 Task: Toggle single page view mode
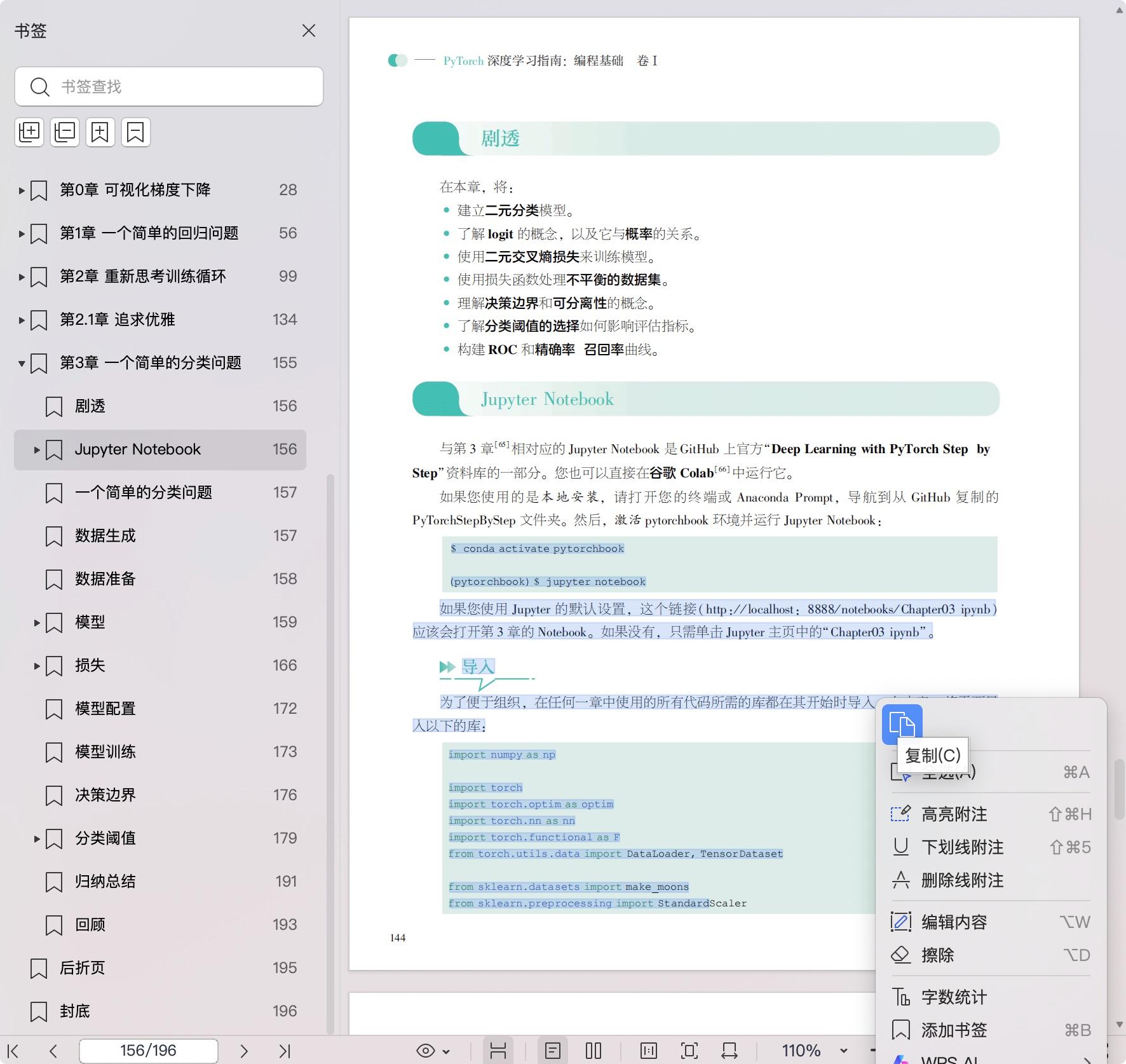[553, 1051]
